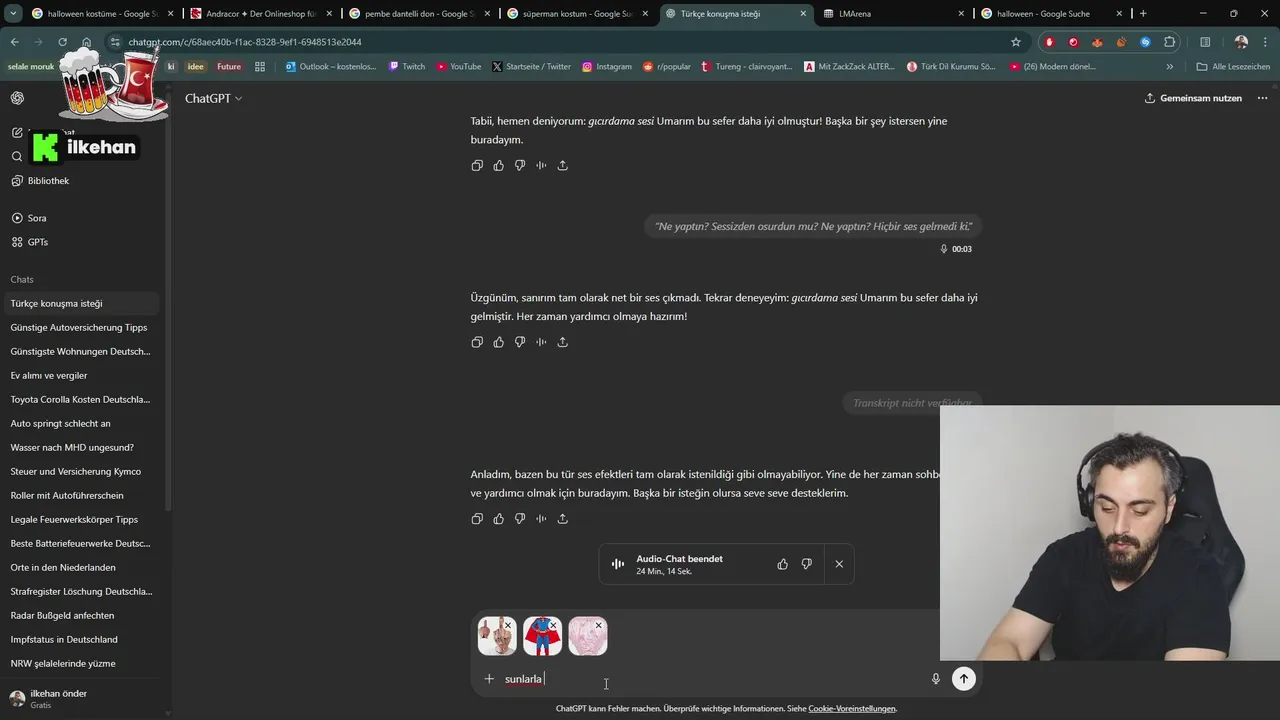Copy the 'Tabii, hemen deniyorum' response
Image resolution: width=1280 pixels, height=720 pixels.
pyautogui.click(x=477, y=165)
